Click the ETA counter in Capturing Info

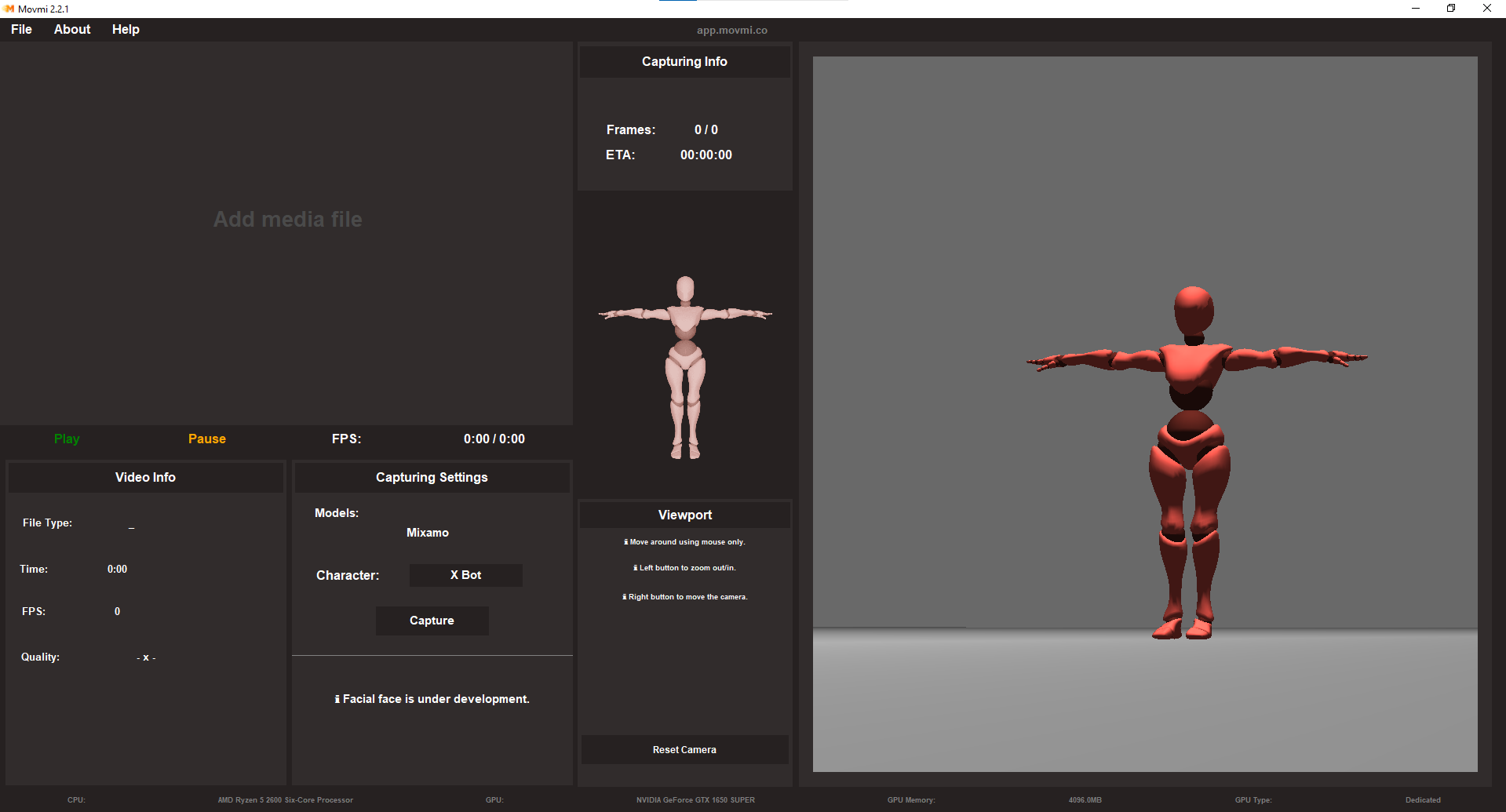[x=705, y=155]
